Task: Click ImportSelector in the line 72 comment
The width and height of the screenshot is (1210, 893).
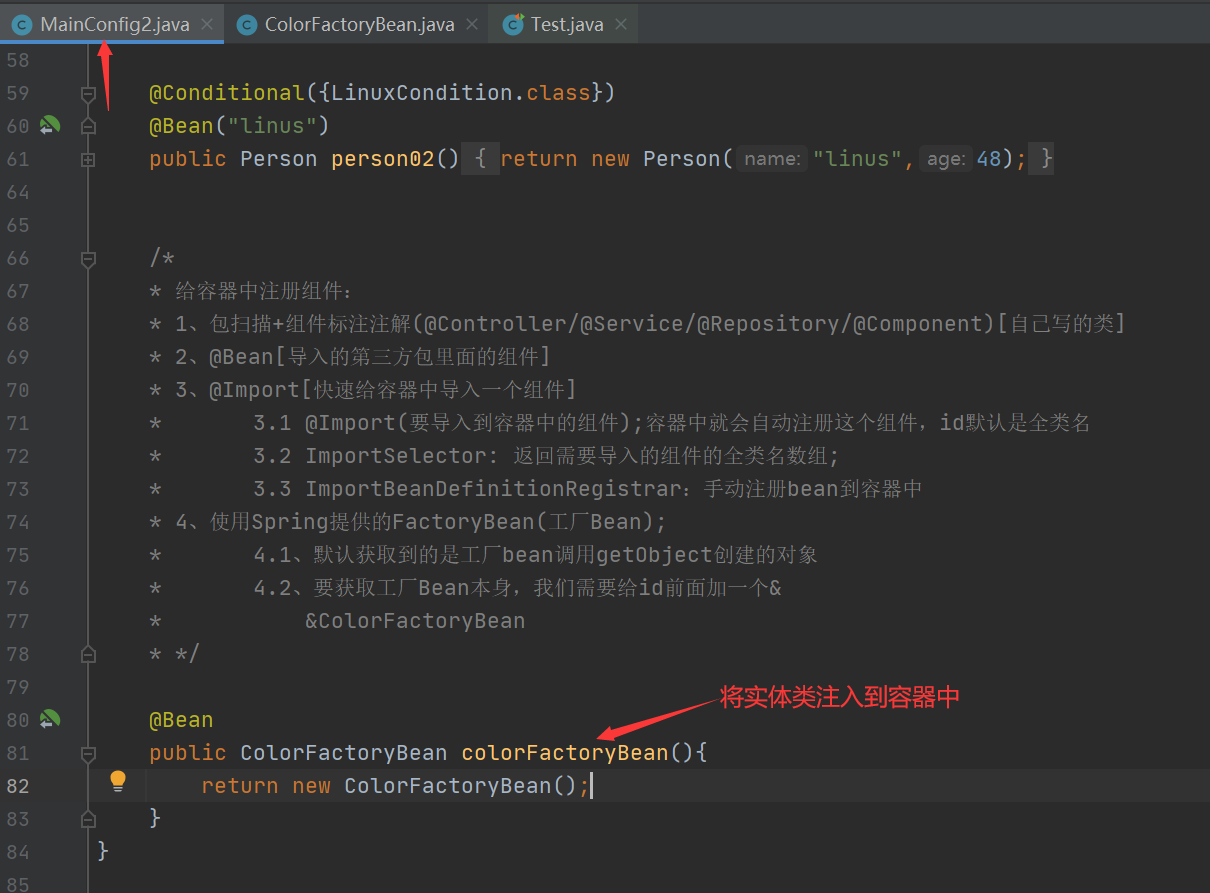Action: [395, 455]
